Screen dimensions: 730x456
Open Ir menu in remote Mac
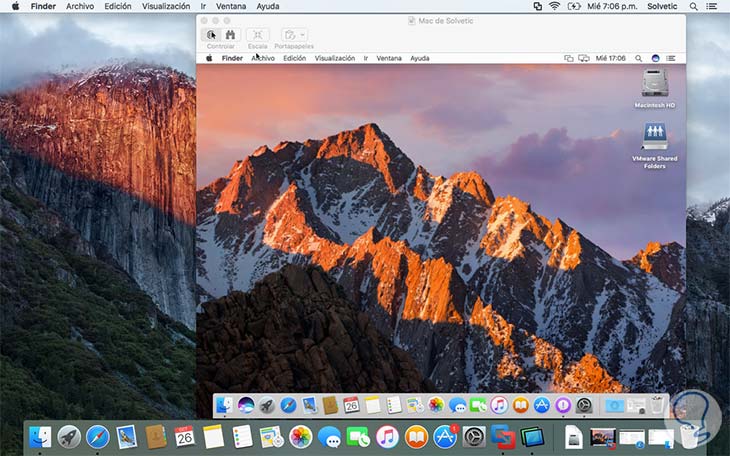(366, 58)
